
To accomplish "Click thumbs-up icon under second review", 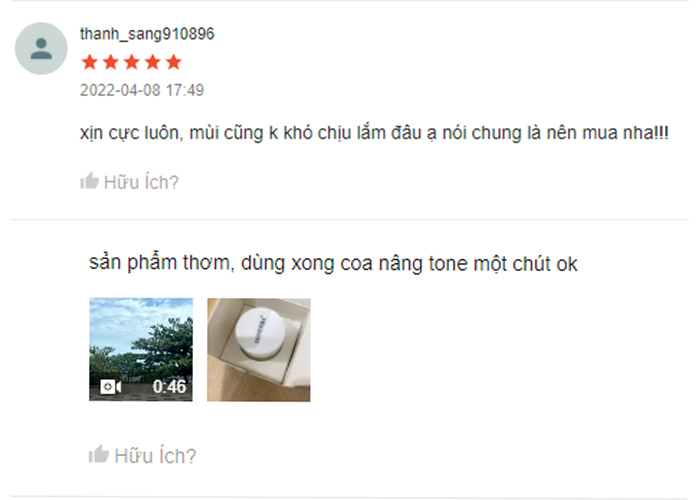I will tap(99, 454).
